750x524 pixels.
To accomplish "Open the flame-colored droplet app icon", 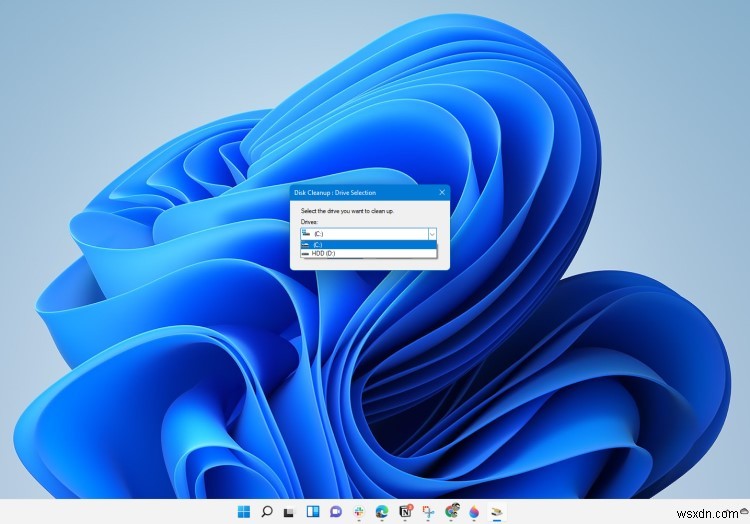I will click(x=474, y=512).
